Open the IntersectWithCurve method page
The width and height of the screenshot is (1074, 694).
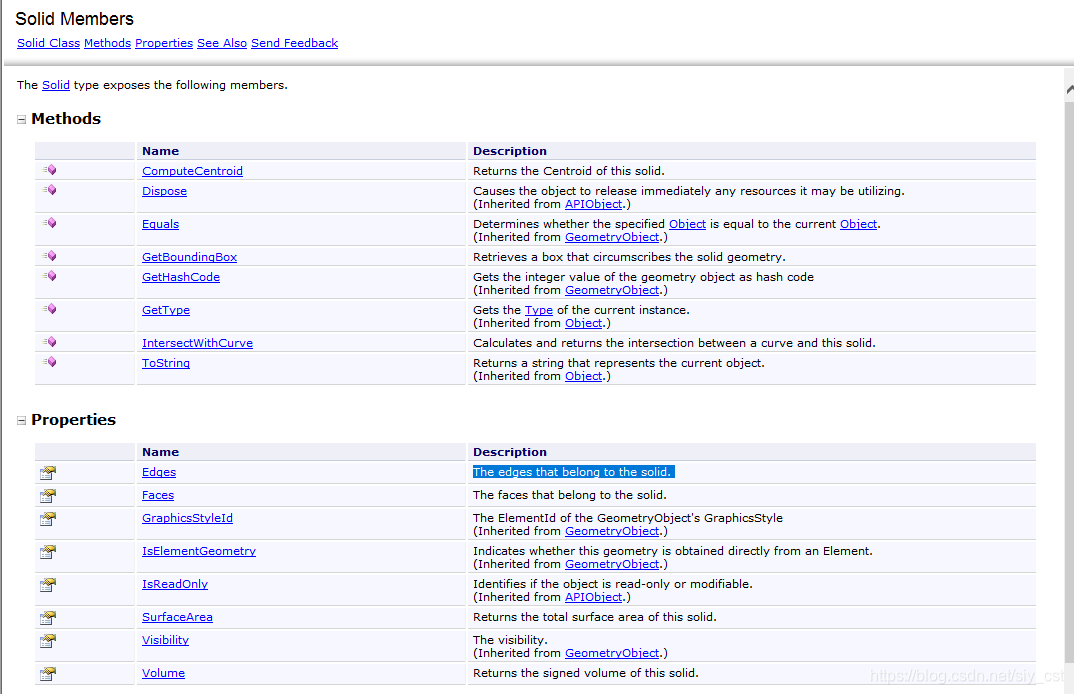[197, 343]
